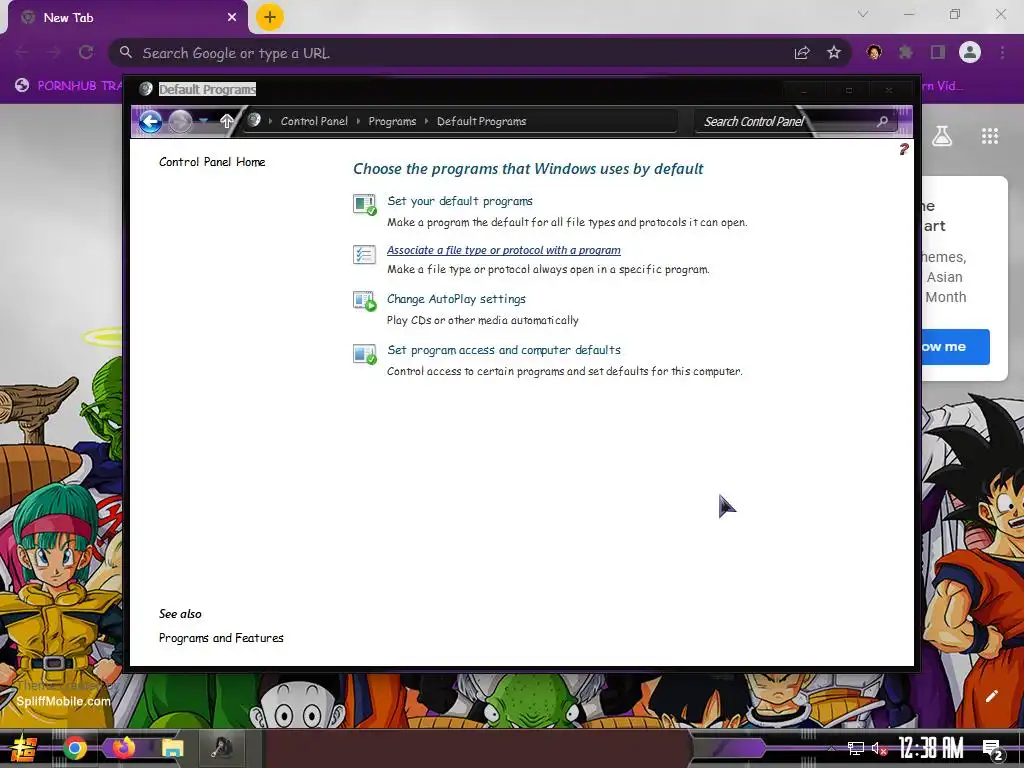
Task: Click the Control Panel breadcrumb segment
Action: [314, 121]
